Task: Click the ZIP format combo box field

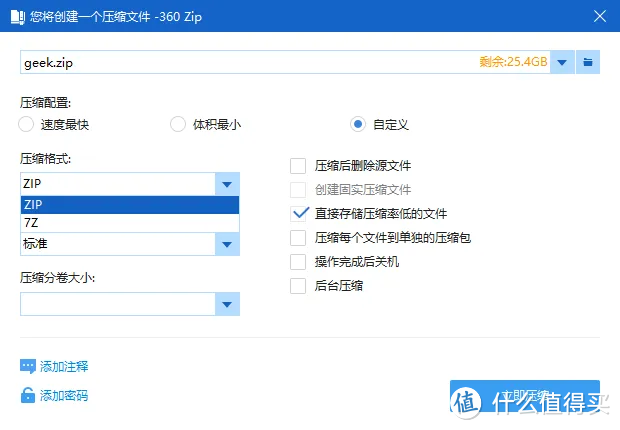Action: (118, 184)
